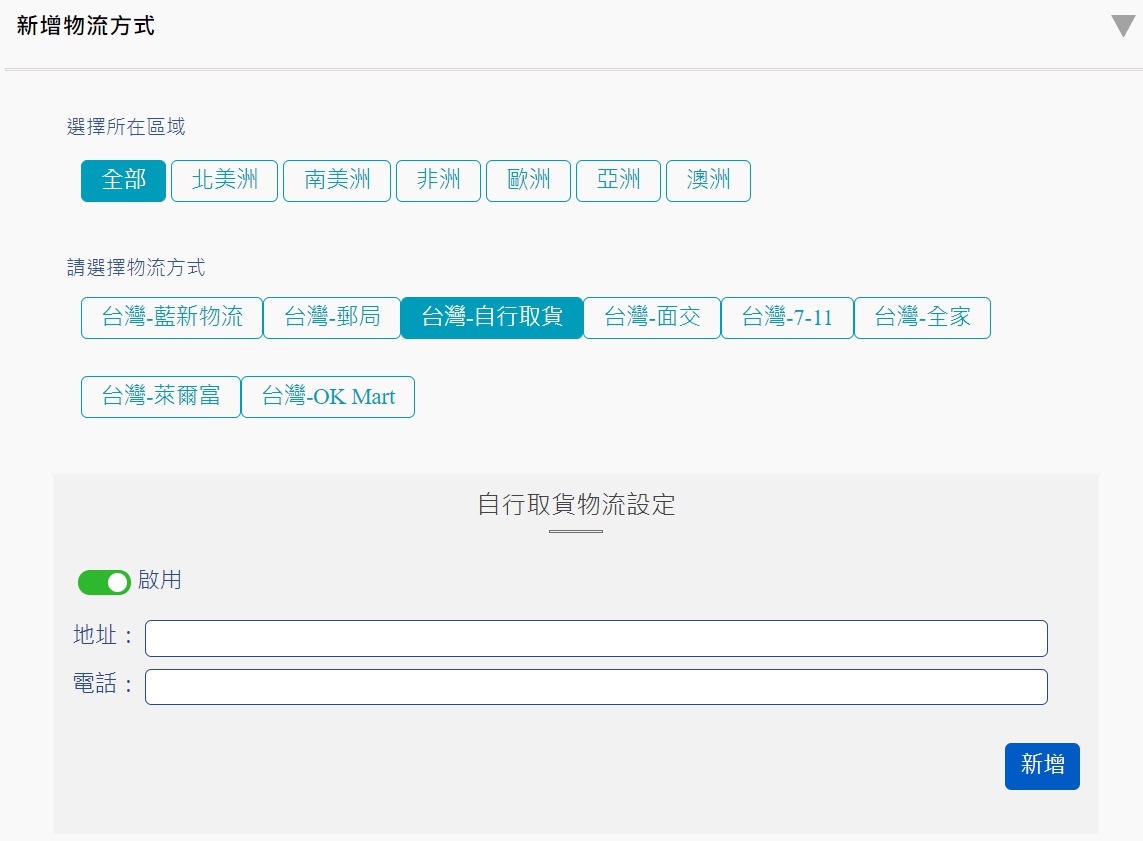Choose 台灣-7-11 shipping method

[787, 318]
